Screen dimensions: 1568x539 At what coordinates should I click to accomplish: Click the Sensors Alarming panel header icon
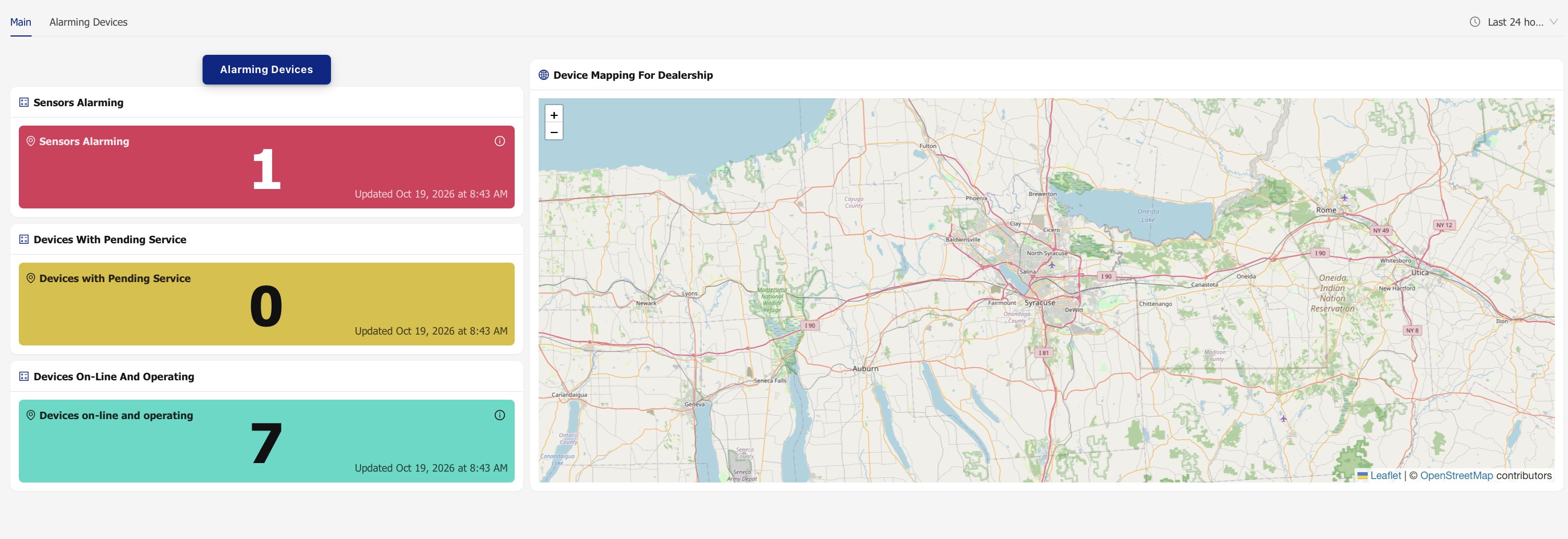(x=24, y=102)
